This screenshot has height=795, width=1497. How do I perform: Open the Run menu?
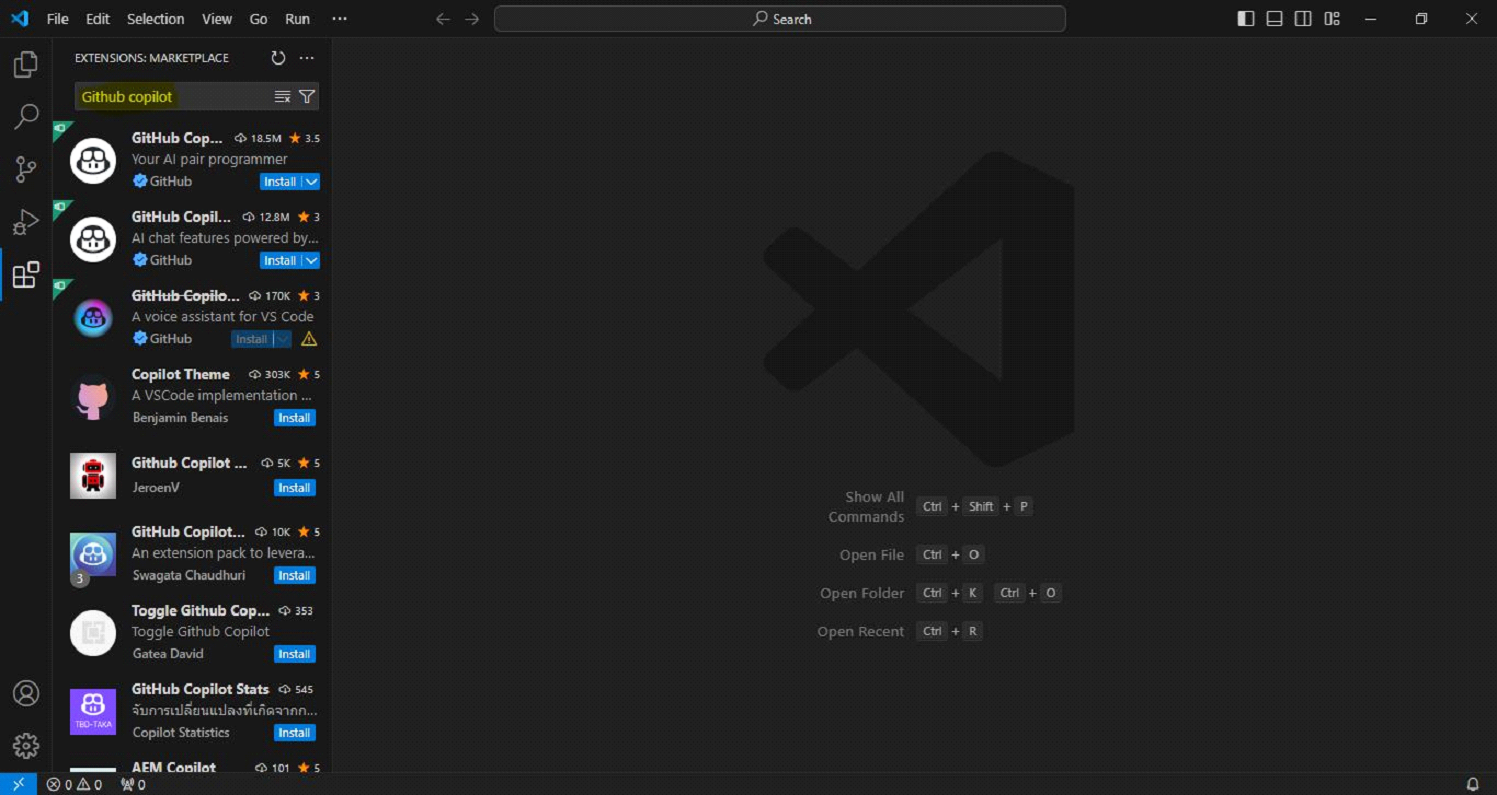click(297, 19)
